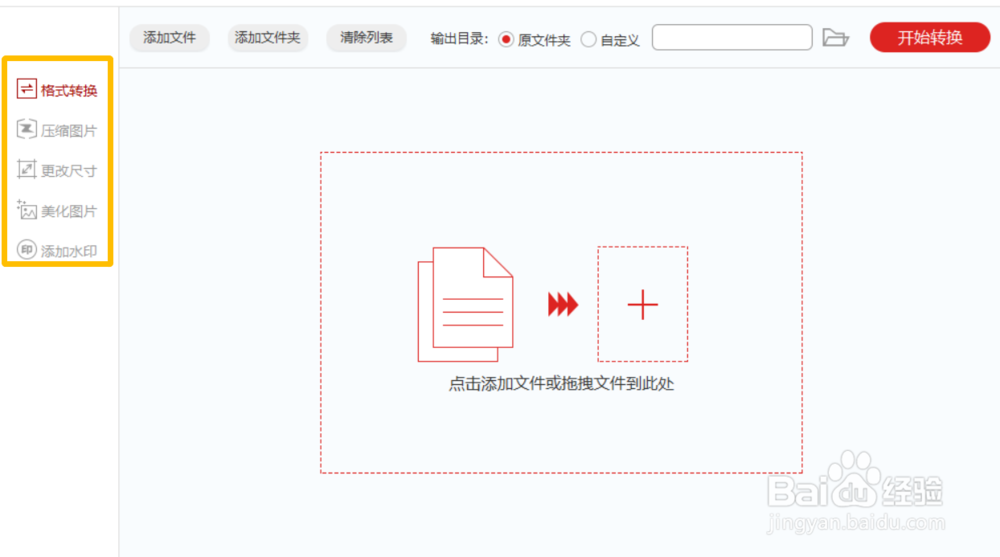The image size is (1000, 557).
Task: Click the 点击添加文件或拖拽文件到此处 text
Action: pyautogui.click(x=561, y=383)
